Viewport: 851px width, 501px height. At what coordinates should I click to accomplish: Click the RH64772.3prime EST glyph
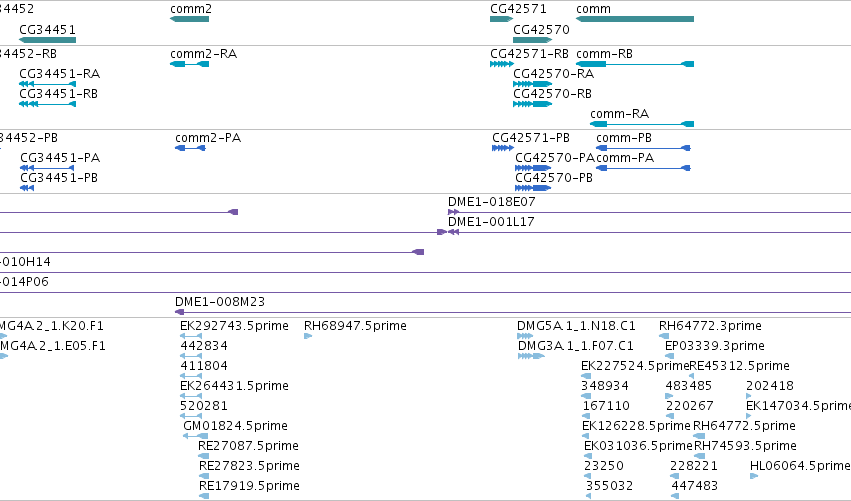click(664, 336)
